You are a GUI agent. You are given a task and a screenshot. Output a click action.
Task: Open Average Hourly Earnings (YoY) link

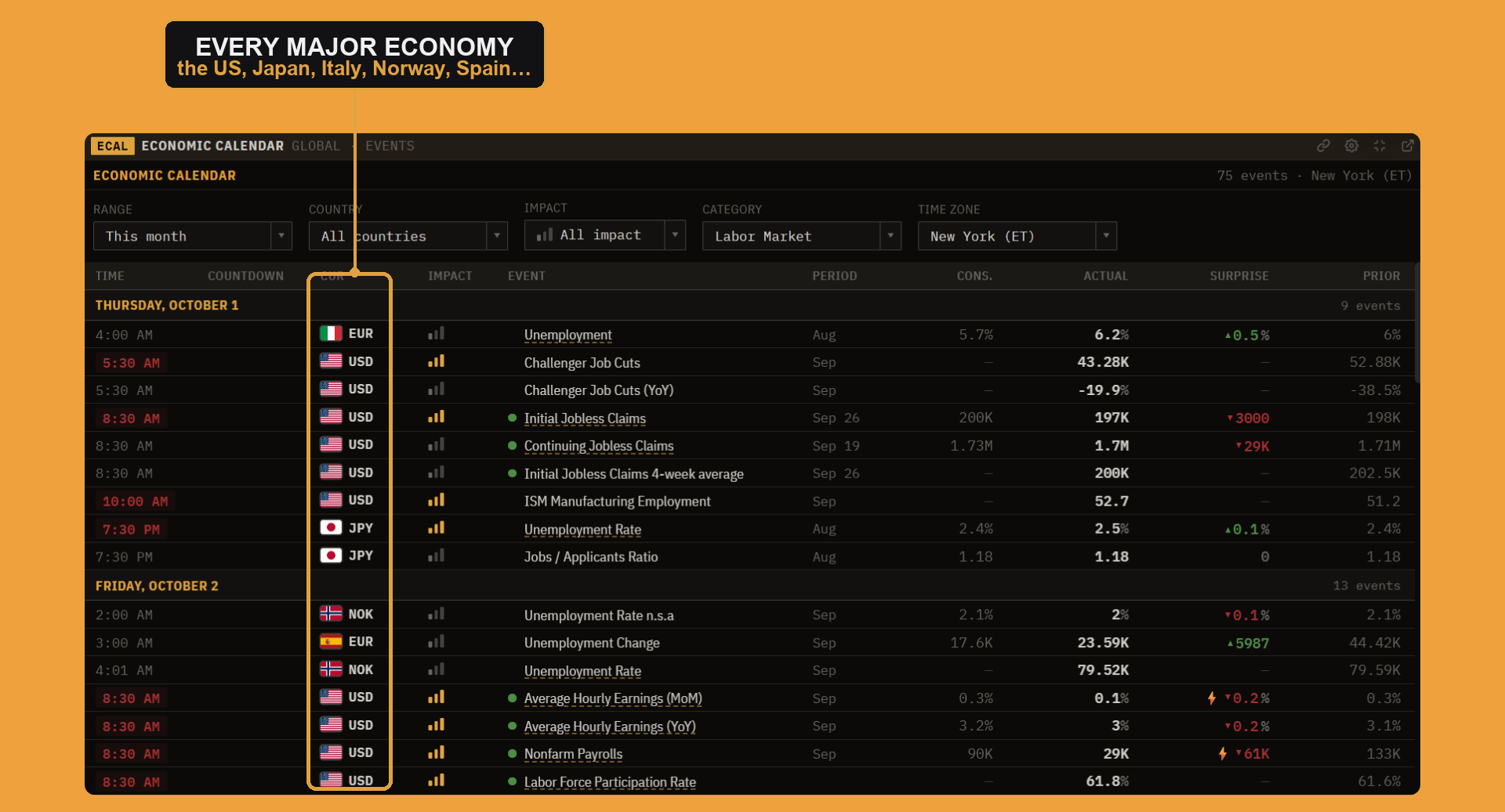[610, 727]
